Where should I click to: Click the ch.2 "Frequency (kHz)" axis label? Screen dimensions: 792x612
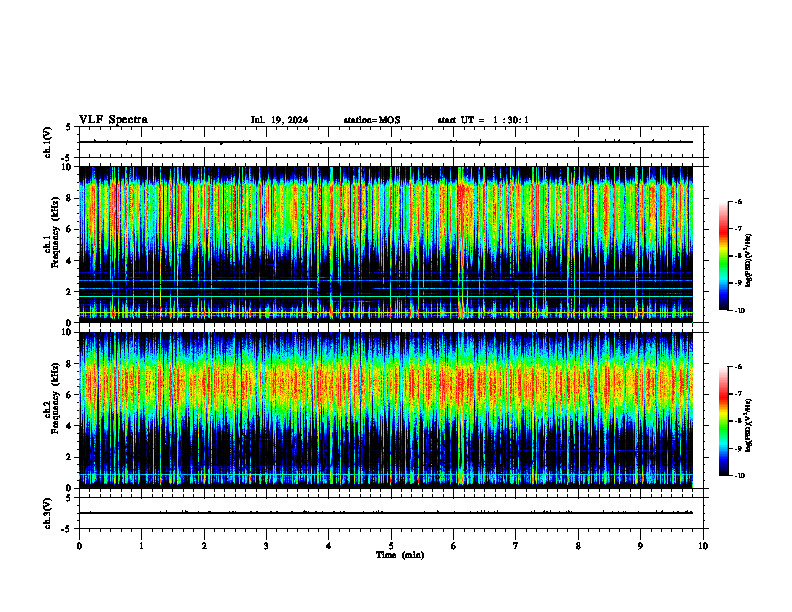coord(55,398)
